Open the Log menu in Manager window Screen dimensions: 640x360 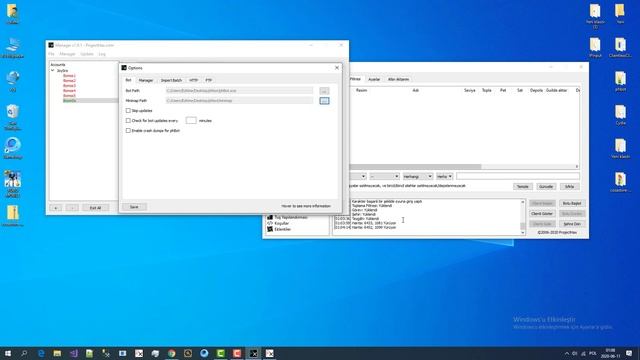click(x=102, y=54)
